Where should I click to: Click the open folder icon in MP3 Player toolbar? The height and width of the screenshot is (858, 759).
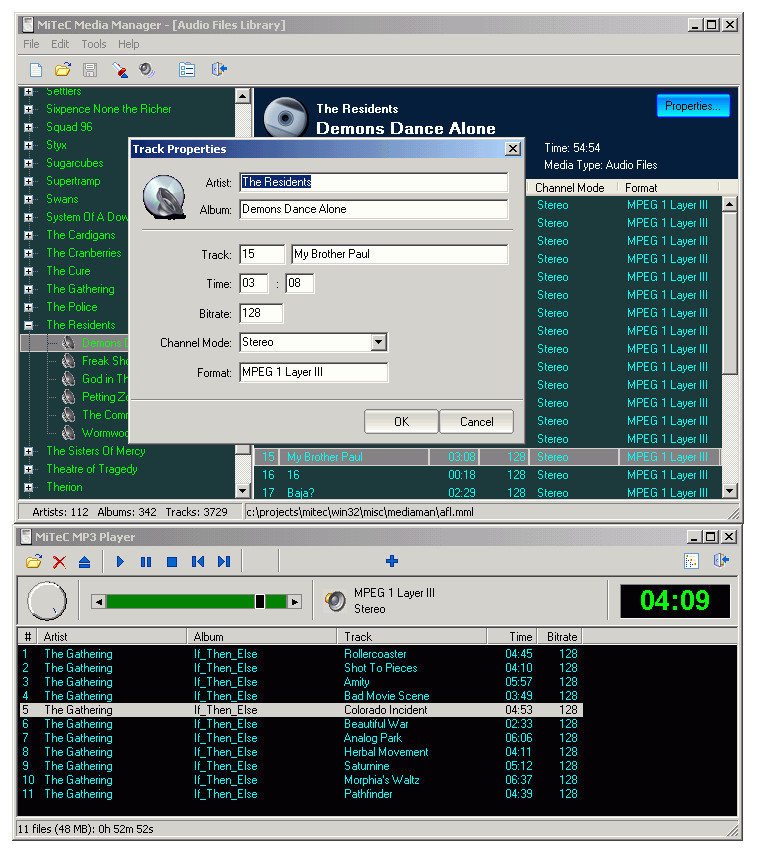click(x=34, y=561)
